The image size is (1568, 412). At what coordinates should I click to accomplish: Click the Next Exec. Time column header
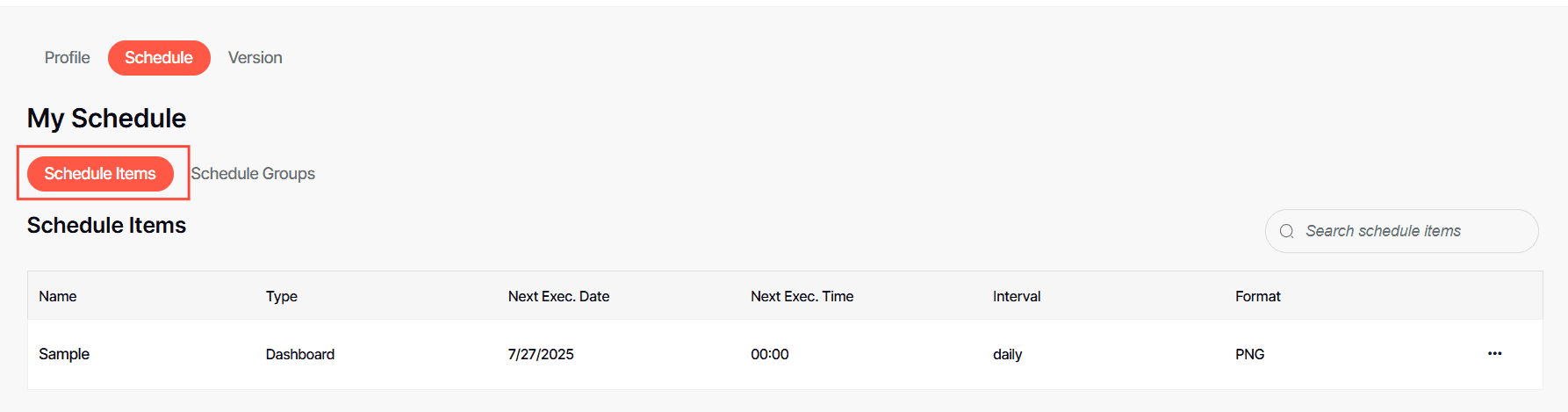click(802, 296)
